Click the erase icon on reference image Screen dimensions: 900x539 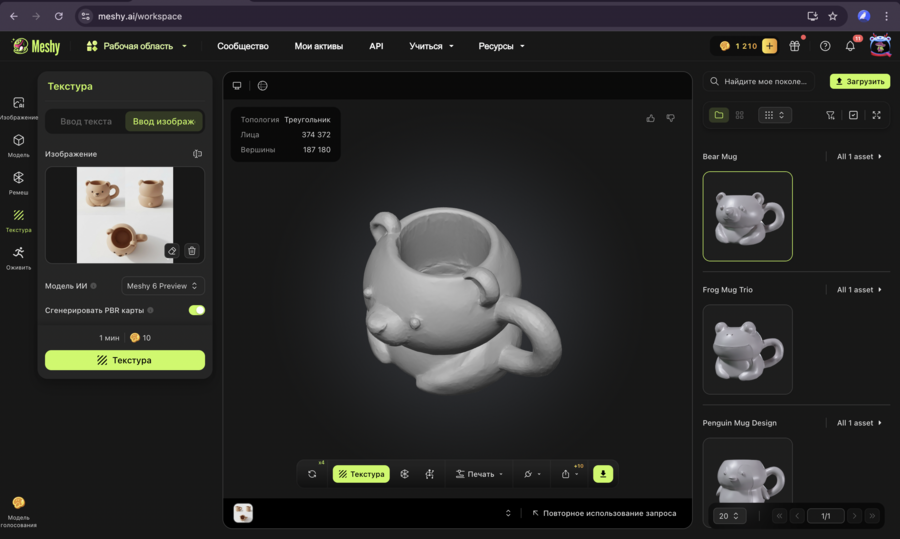point(172,251)
